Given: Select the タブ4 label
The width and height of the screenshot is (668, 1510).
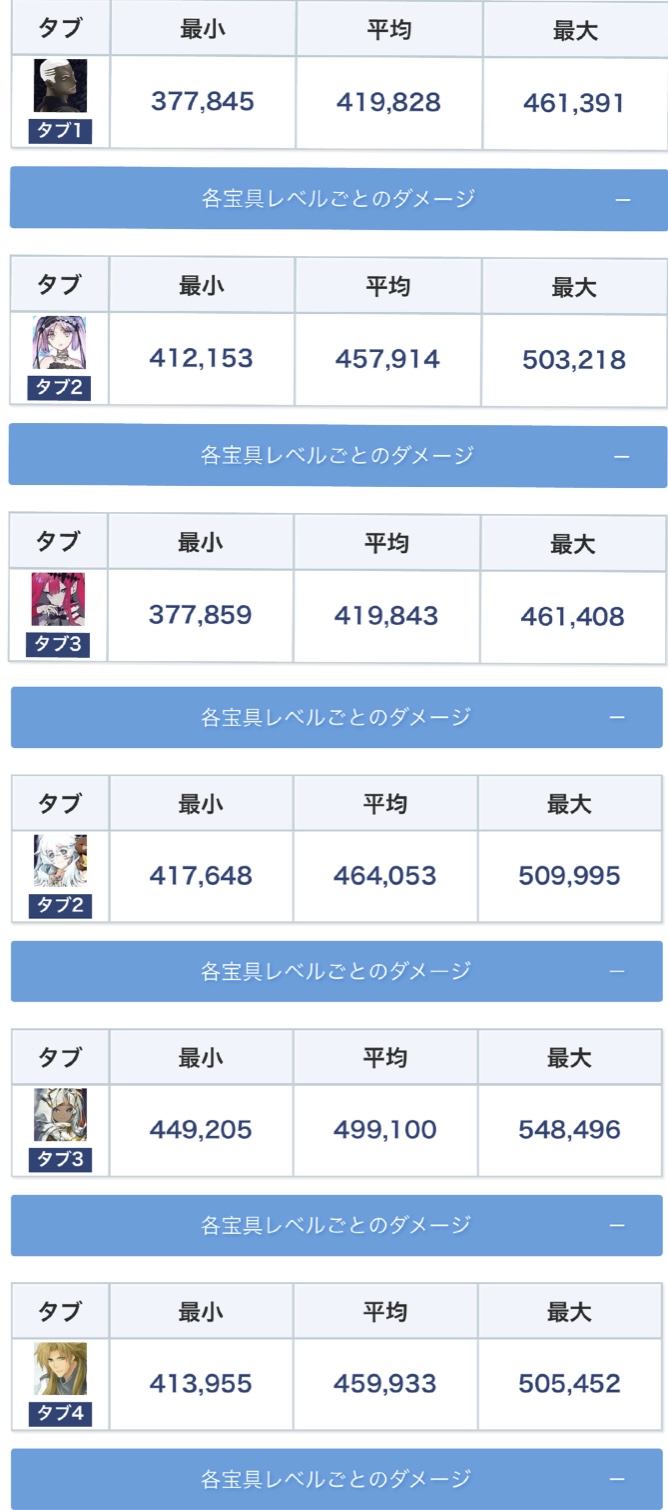Looking at the screenshot, I should [60, 1415].
